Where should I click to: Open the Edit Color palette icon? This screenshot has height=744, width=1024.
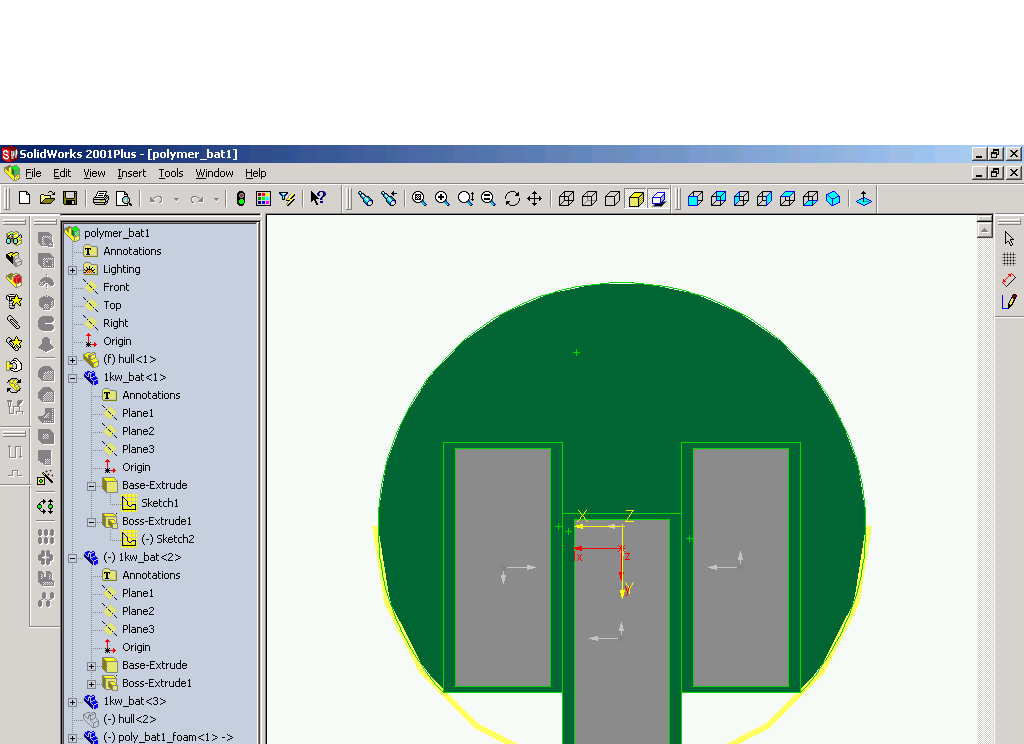coord(263,199)
